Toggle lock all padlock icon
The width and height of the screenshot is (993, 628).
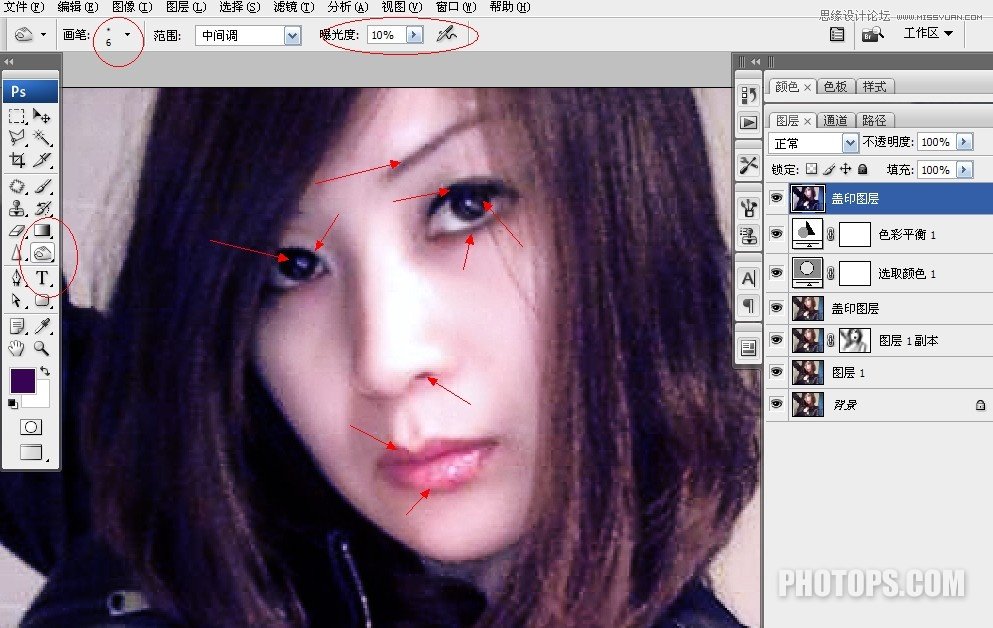(x=863, y=169)
